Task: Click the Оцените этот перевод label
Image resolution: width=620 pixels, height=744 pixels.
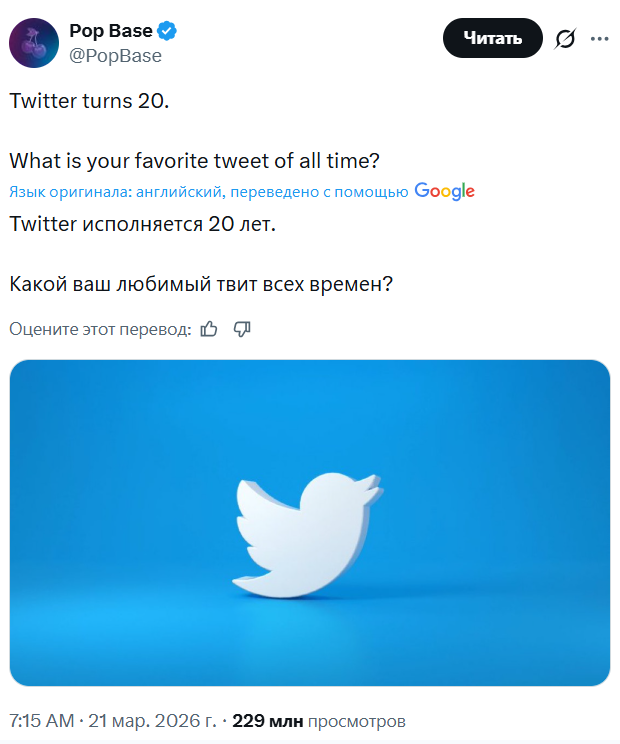Action: 100,329
